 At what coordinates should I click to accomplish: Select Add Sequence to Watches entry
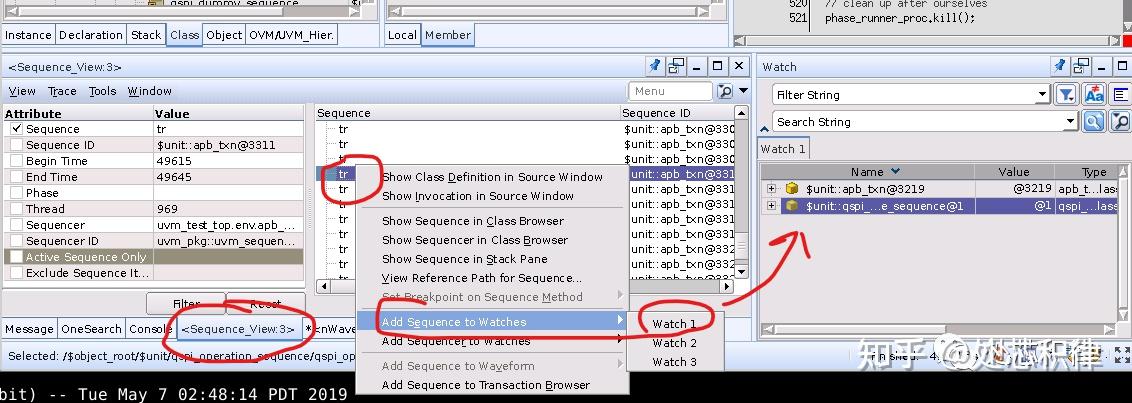click(493, 322)
